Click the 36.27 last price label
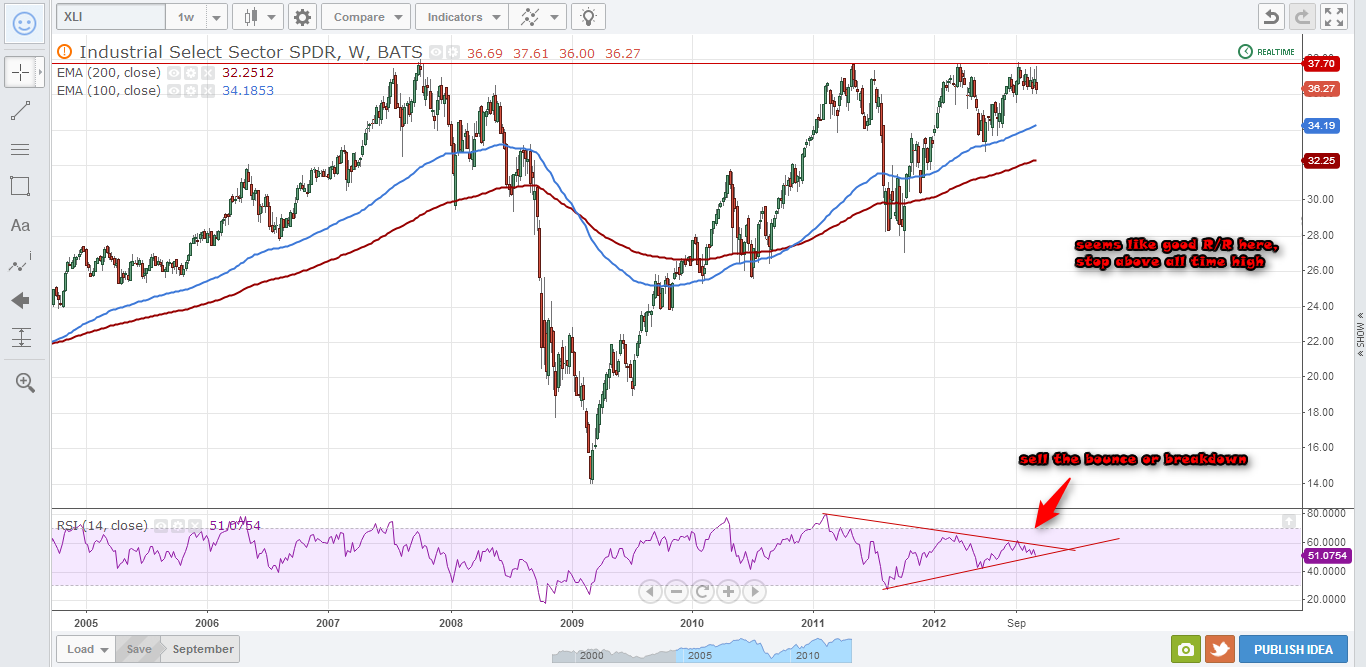The height and width of the screenshot is (667, 1366). (1319, 89)
